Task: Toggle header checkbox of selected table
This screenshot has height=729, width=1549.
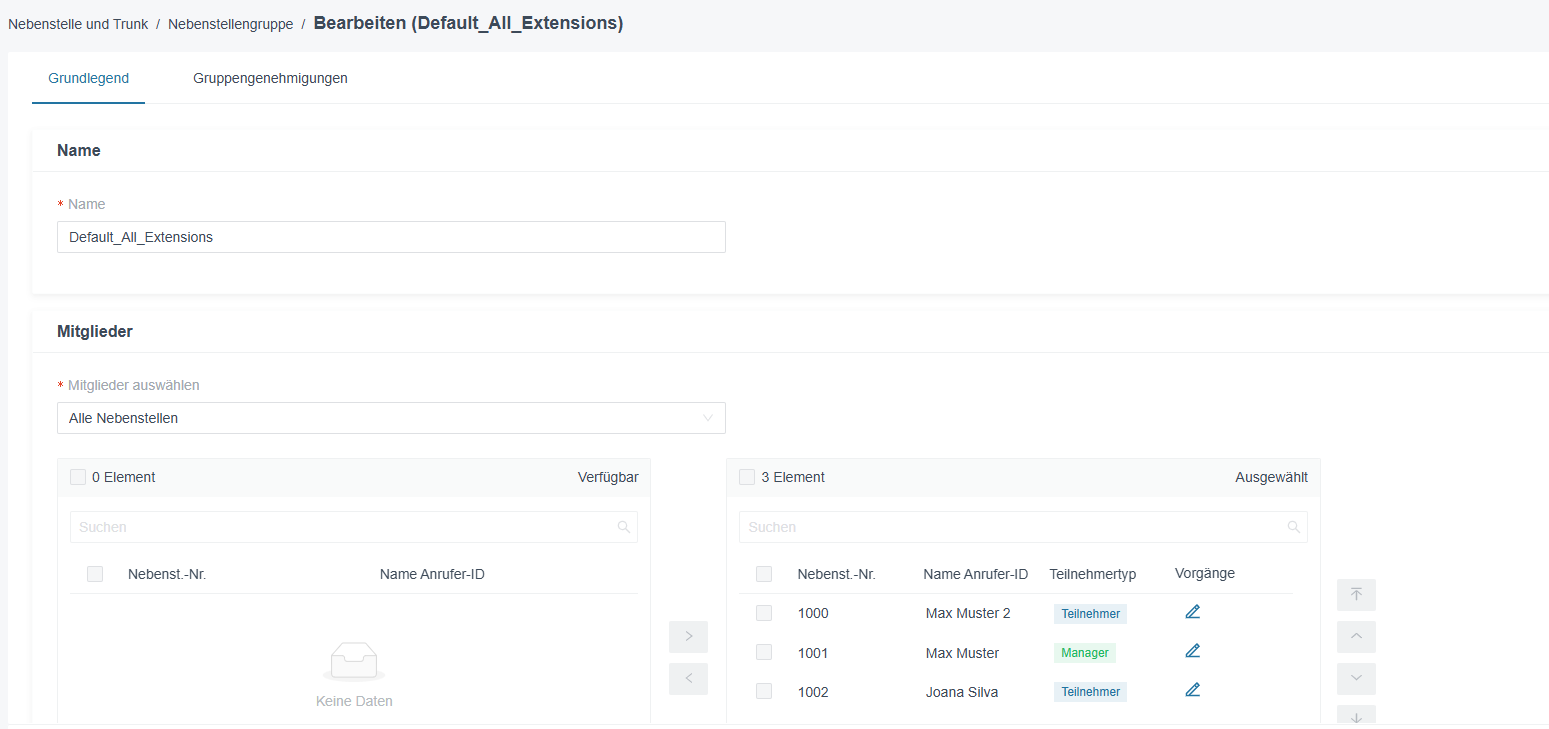Action: (764, 574)
